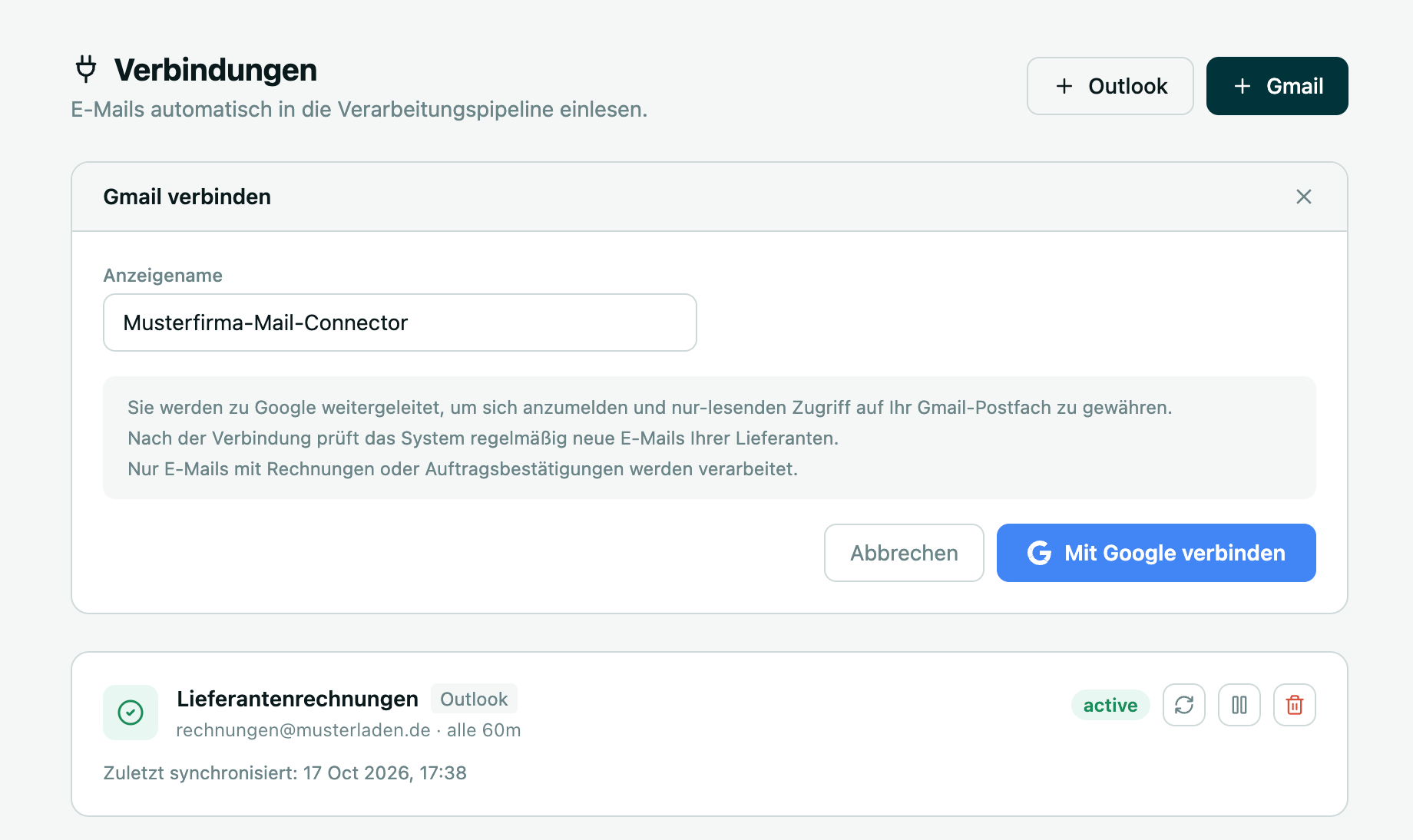Click the plug icon beside Verbindungen
The width and height of the screenshot is (1413, 840).
86,69
